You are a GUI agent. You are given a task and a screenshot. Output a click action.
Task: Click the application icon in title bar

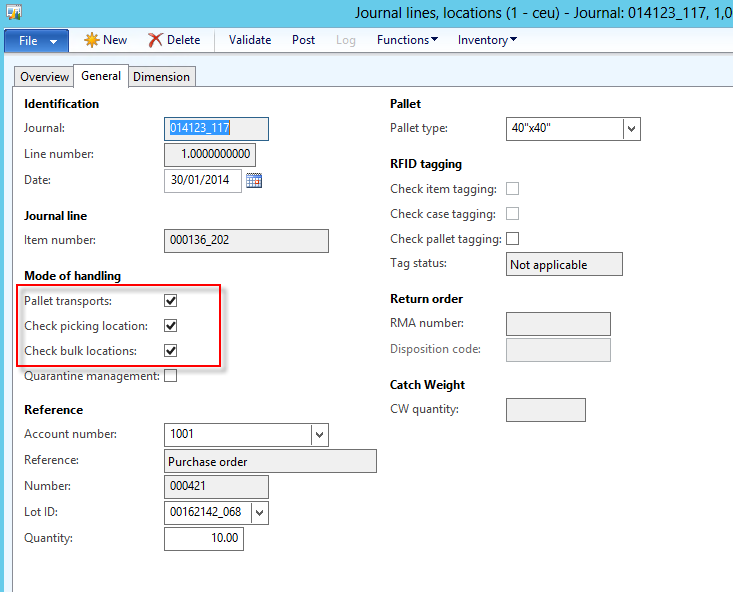12,12
